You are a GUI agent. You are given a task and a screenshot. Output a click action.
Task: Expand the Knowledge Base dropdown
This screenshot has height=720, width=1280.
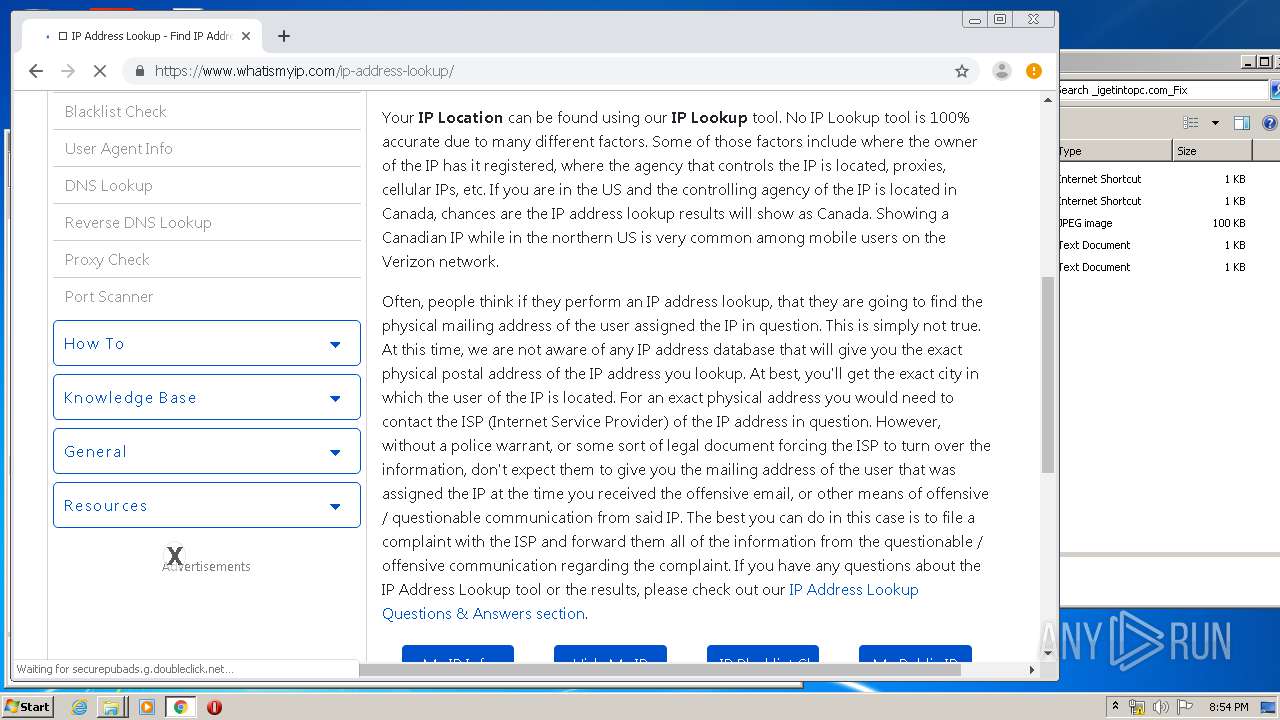click(207, 397)
